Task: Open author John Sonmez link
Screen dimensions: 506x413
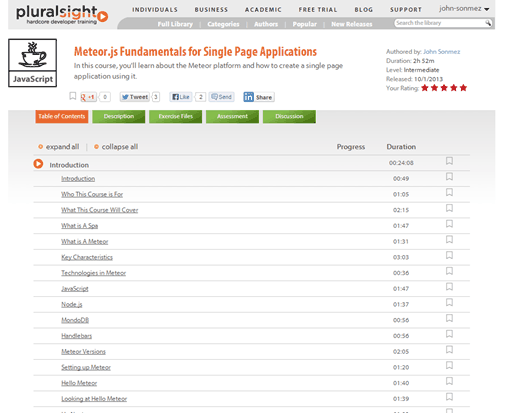Action: pyautogui.click(x=441, y=52)
